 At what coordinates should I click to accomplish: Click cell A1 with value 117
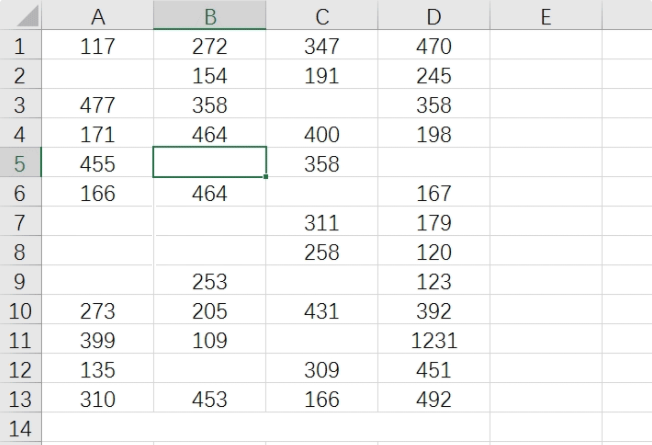pyautogui.click(x=98, y=46)
